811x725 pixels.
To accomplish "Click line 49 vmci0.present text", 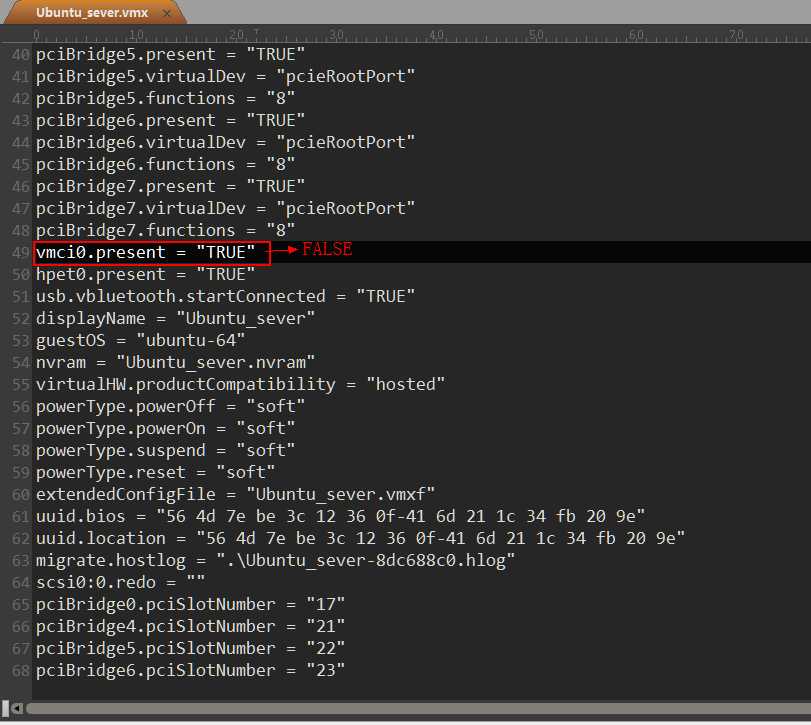I will 145,252.
